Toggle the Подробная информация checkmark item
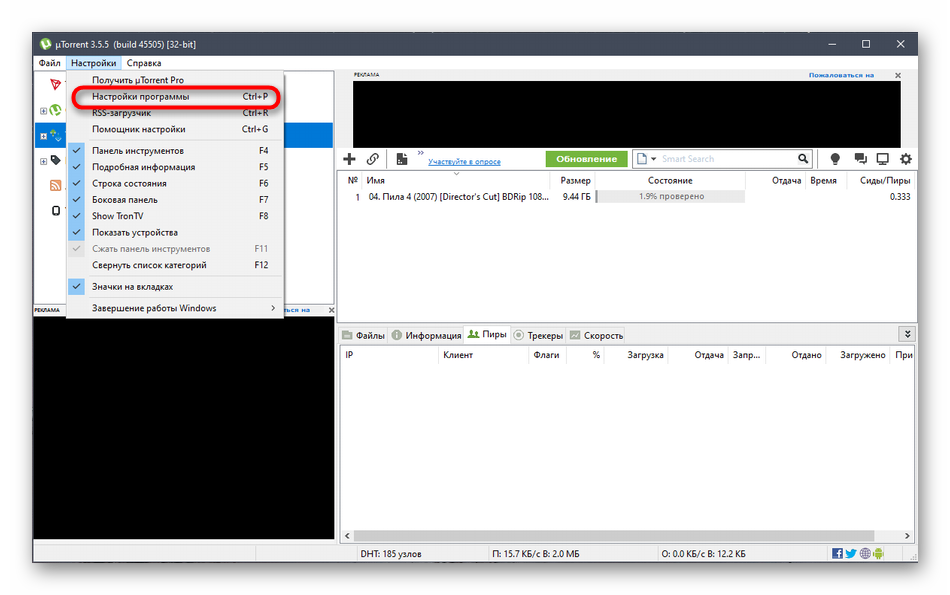 (175, 167)
